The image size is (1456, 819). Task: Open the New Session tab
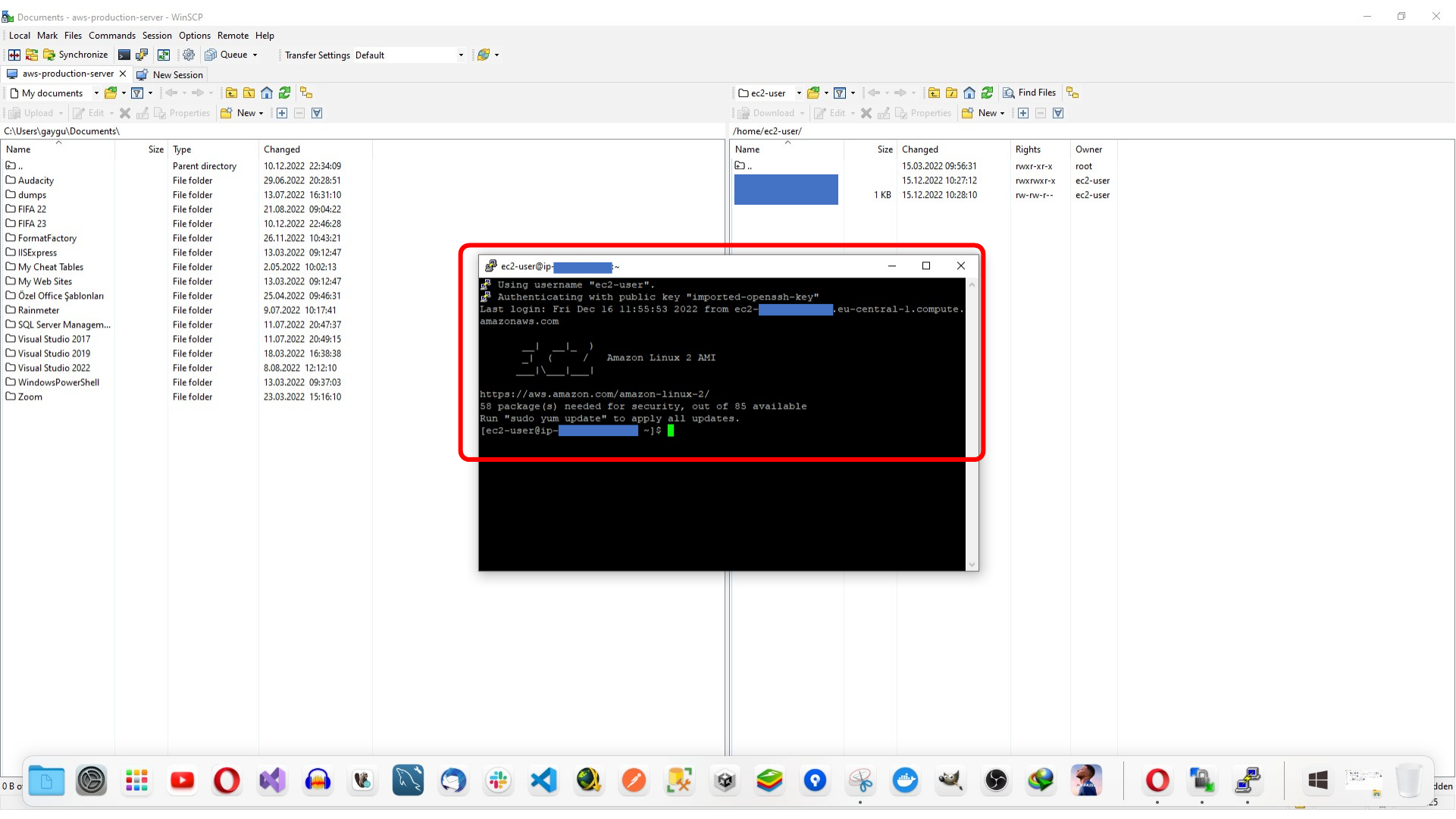pyautogui.click(x=170, y=74)
